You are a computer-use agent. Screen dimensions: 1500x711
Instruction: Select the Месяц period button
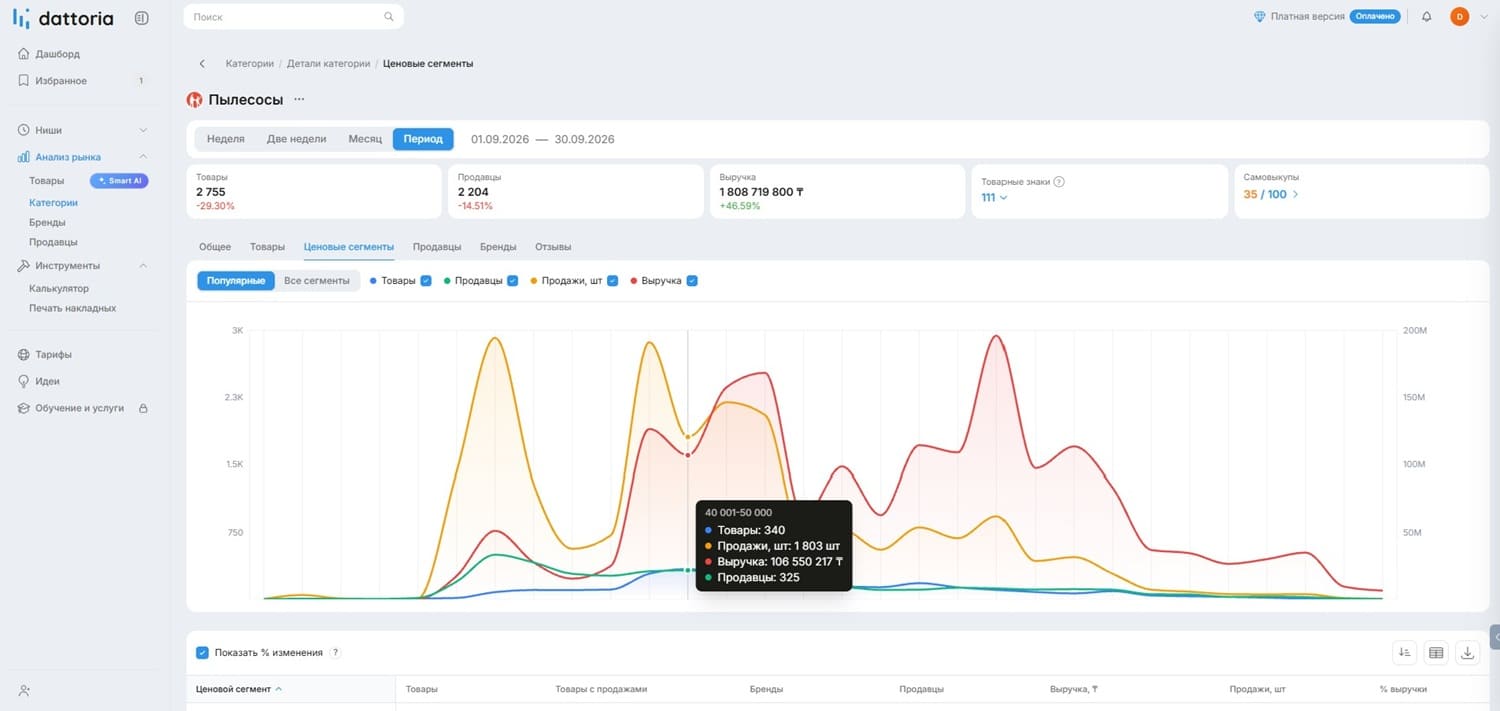coord(365,139)
